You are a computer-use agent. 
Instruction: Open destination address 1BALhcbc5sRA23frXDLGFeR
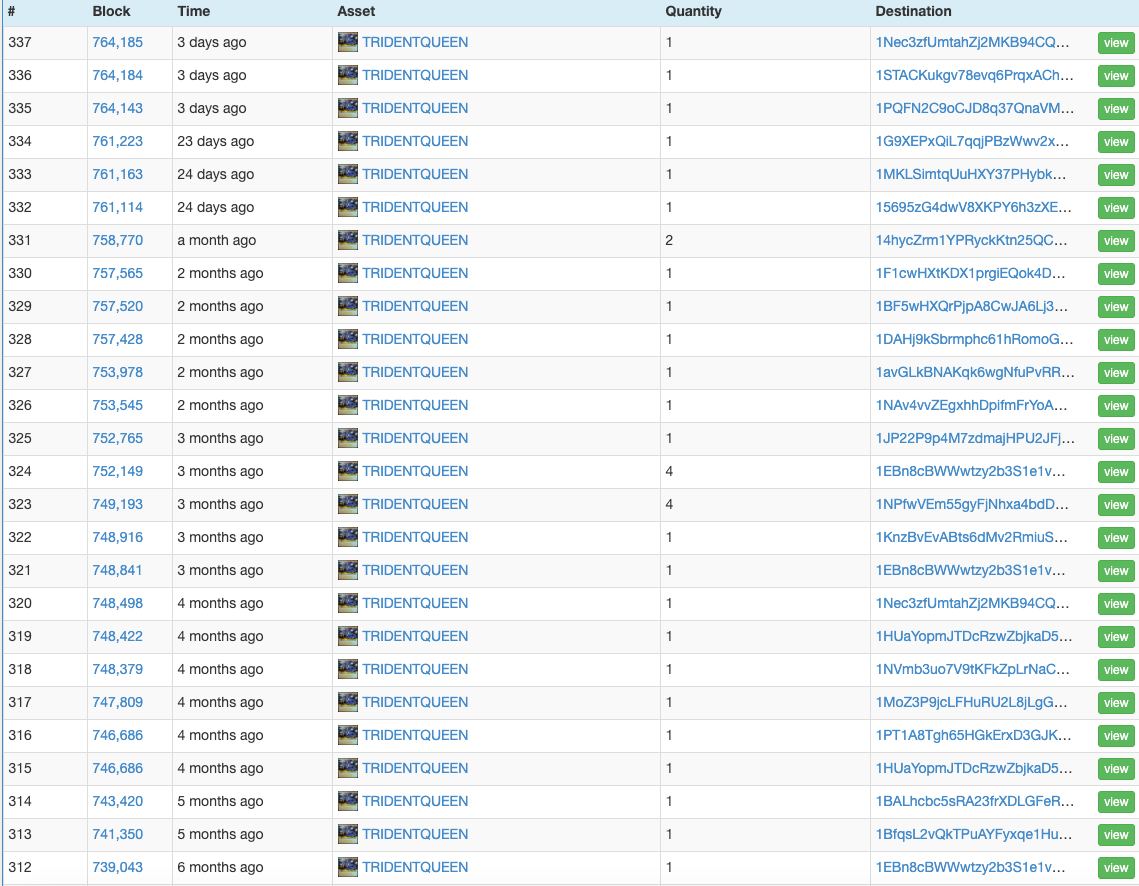coord(974,801)
